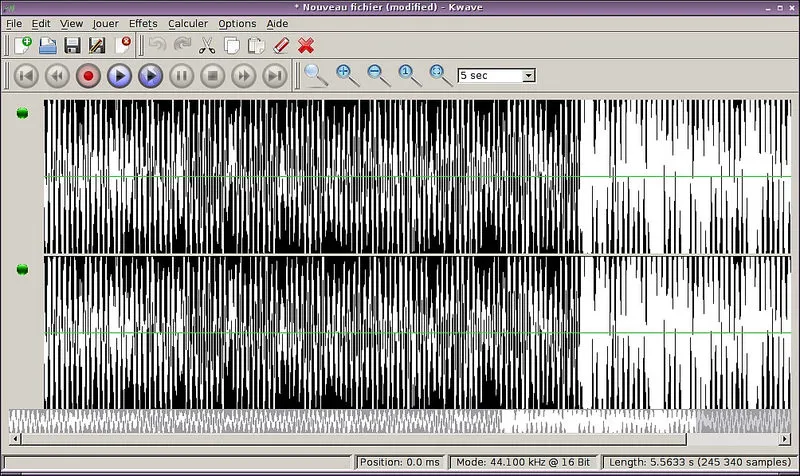Screen dimensions: 800x476
Task: Open the Jouer menu
Action: tap(105, 23)
